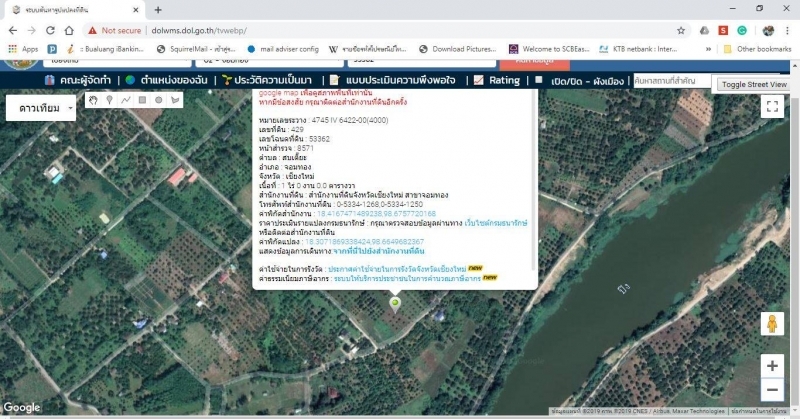
Task: Click the Street View pegman icon
Action: tap(772, 323)
